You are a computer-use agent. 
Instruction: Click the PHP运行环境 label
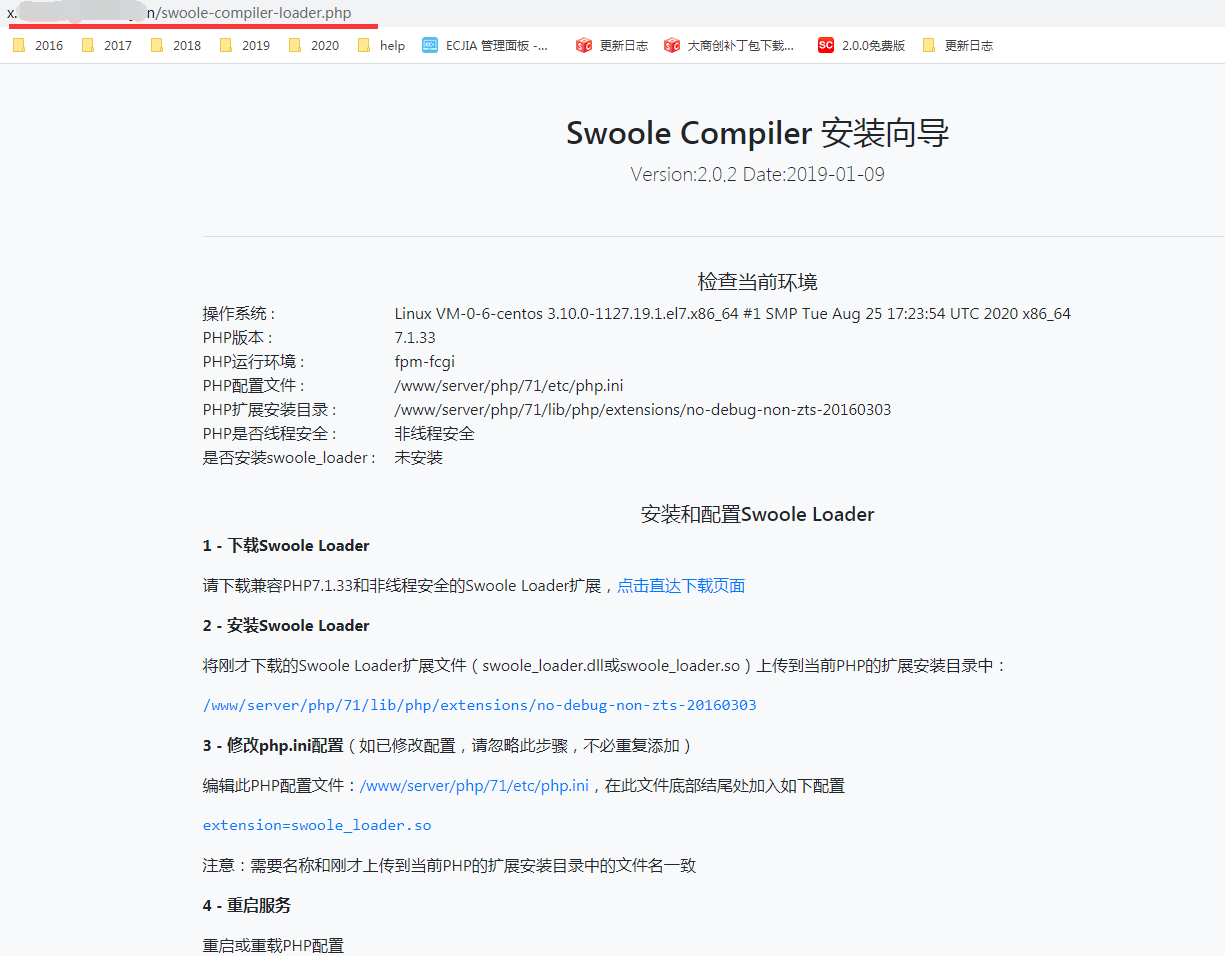[254, 362]
